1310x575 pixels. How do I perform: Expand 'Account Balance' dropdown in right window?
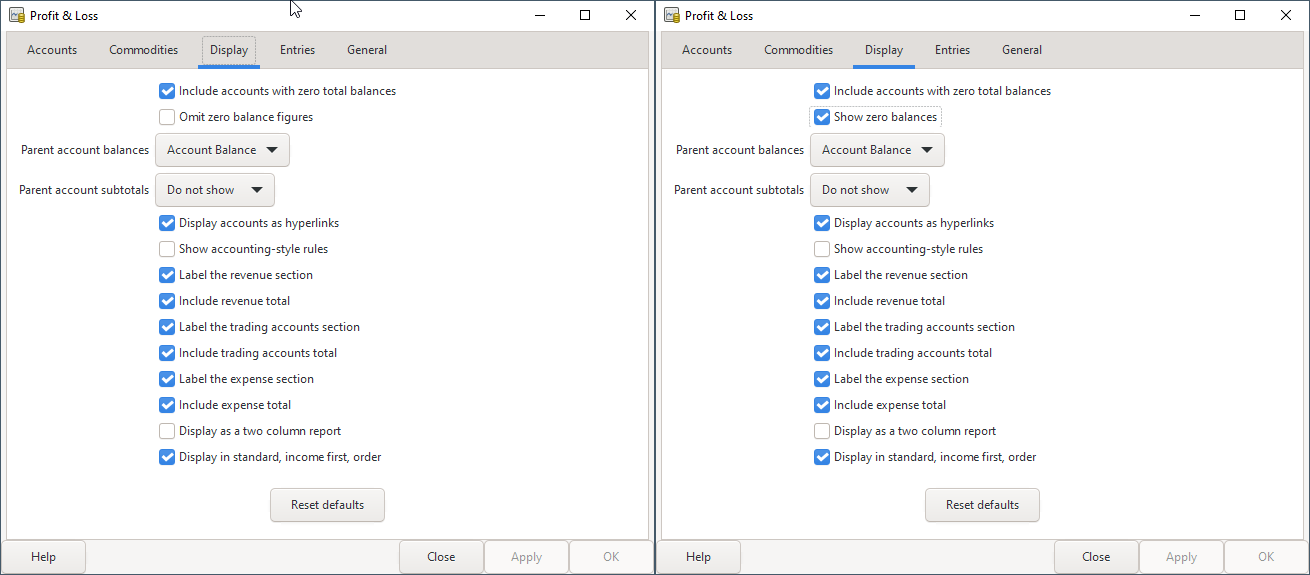coord(877,150)
